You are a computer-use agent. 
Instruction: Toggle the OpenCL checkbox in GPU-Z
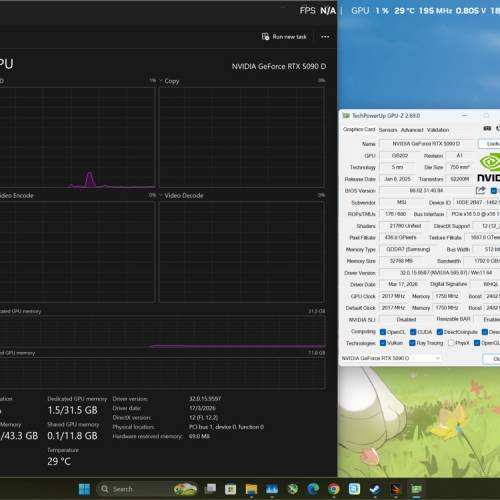[383, 332]
